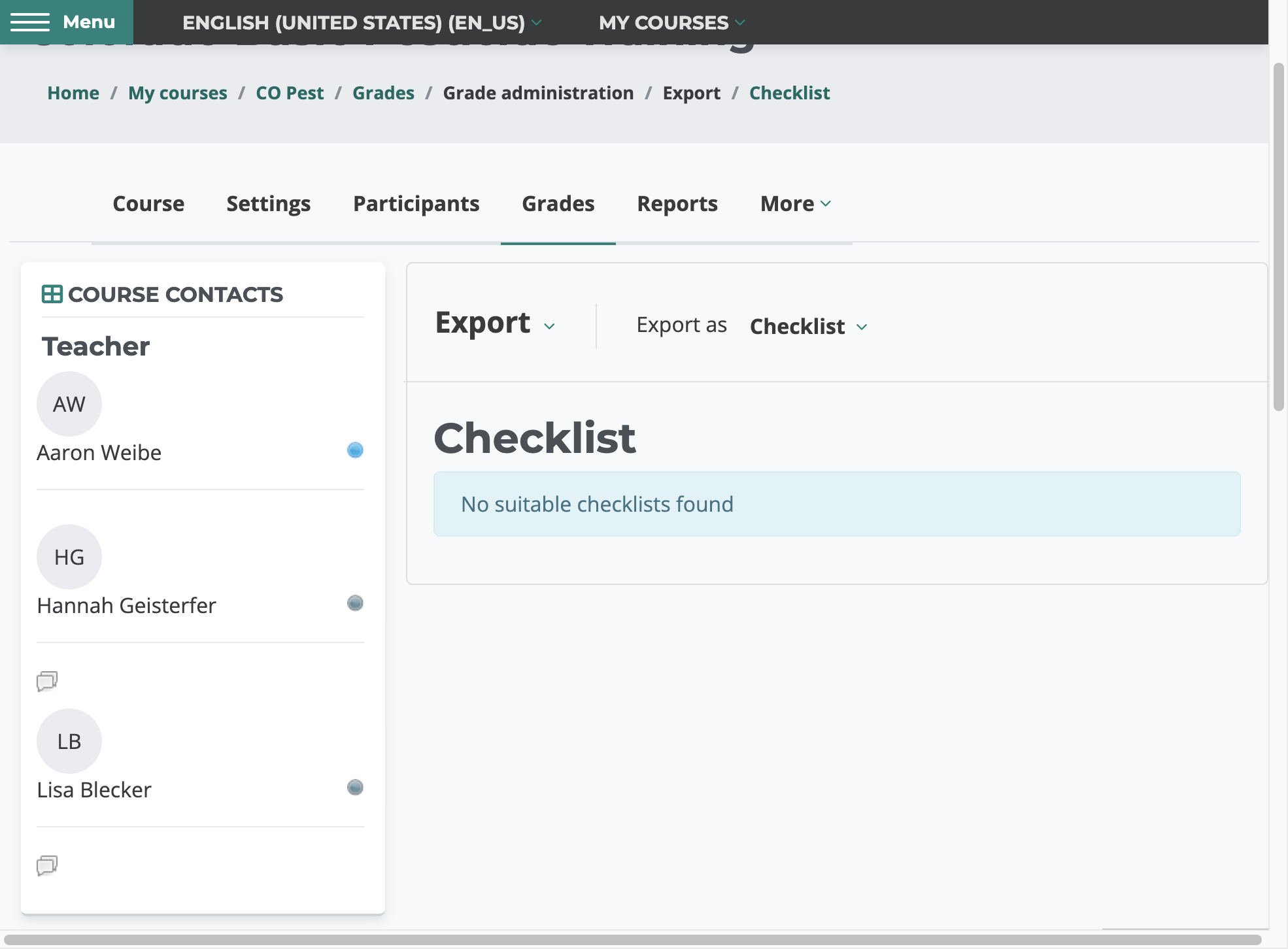Image resolution: width=1288 pixels, height=949 pixels.
Task: Open Lisa Blecker's profile name
Action: click(x=94, y=790)
